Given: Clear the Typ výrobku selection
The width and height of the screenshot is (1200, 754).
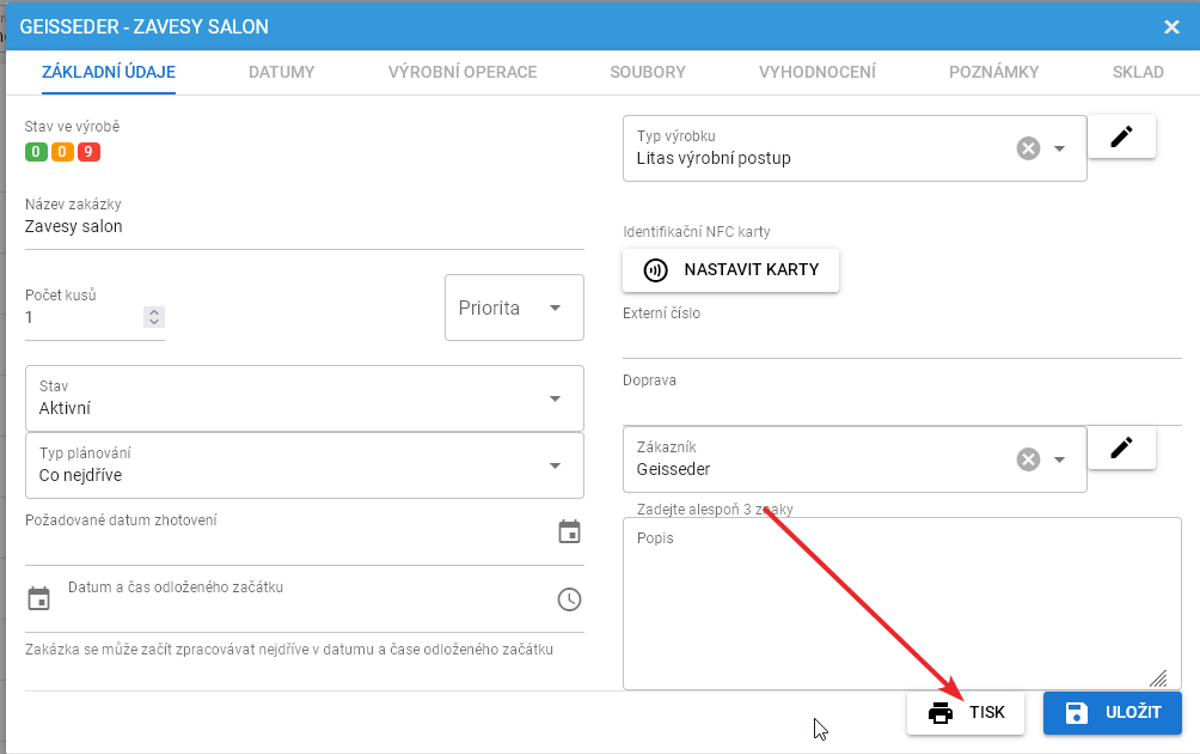Looking at the screenshot, I should (1028, 149).
